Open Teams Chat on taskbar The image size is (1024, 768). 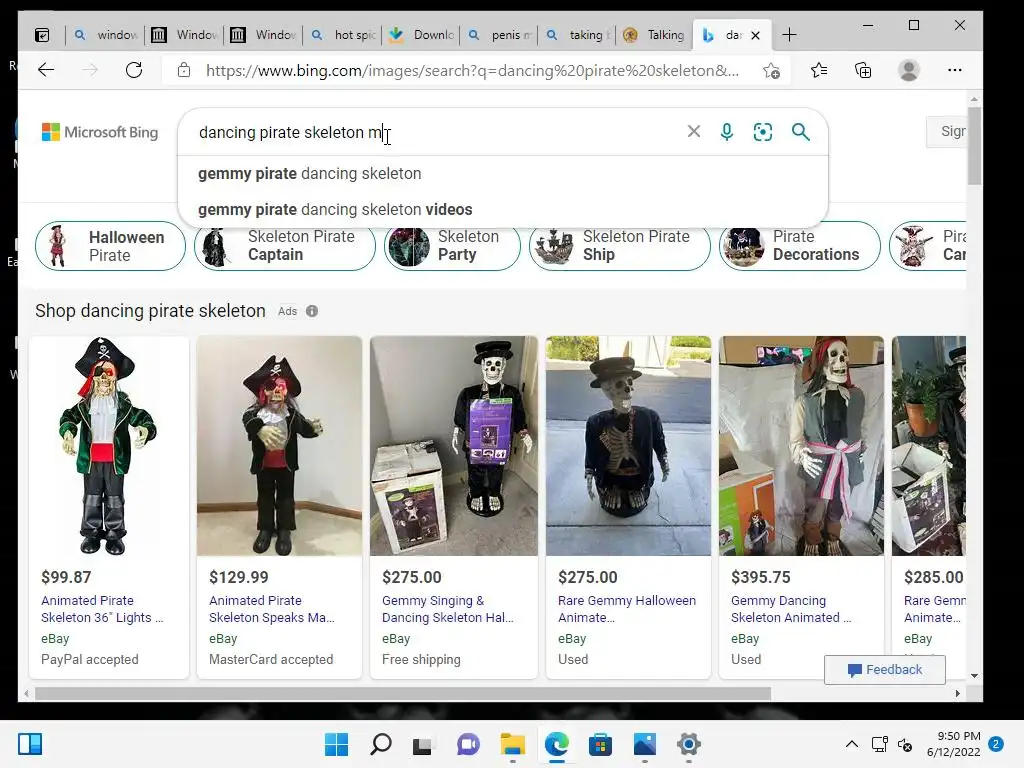[x=468, y=744]
